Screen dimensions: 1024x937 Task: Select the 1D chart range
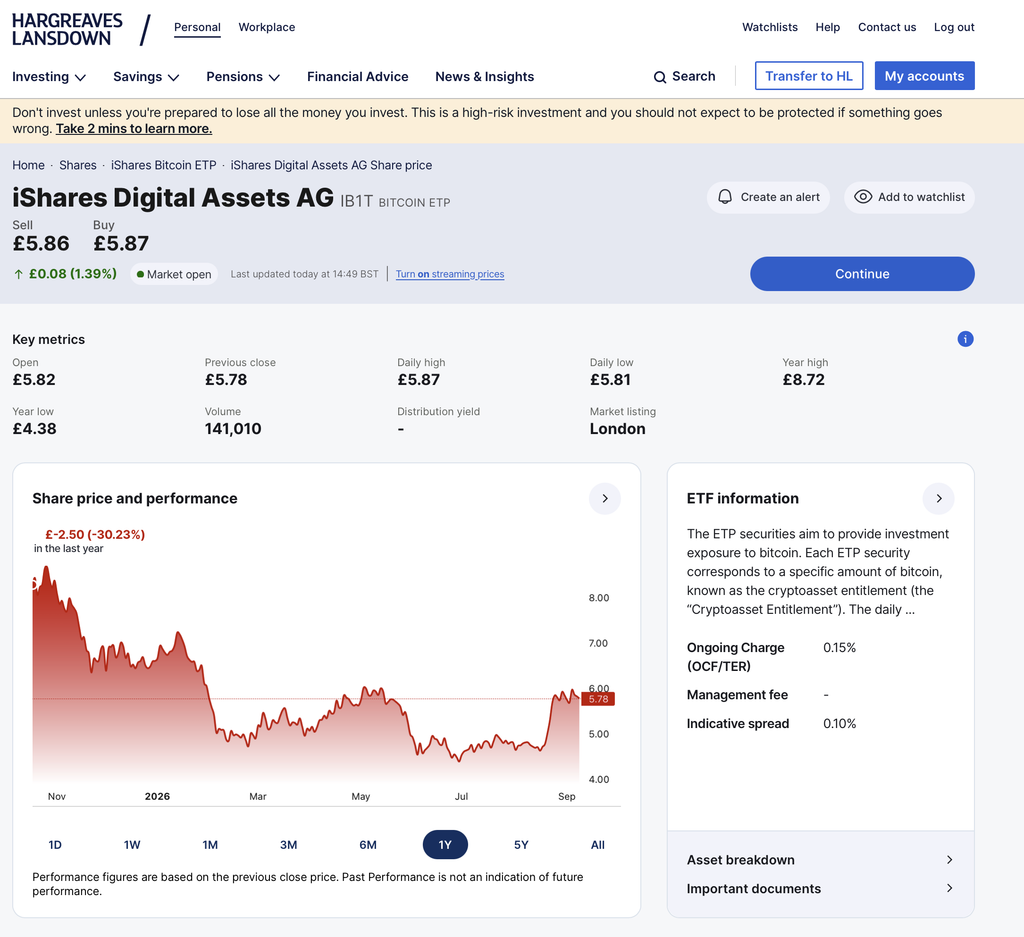[x=55, y=845]
